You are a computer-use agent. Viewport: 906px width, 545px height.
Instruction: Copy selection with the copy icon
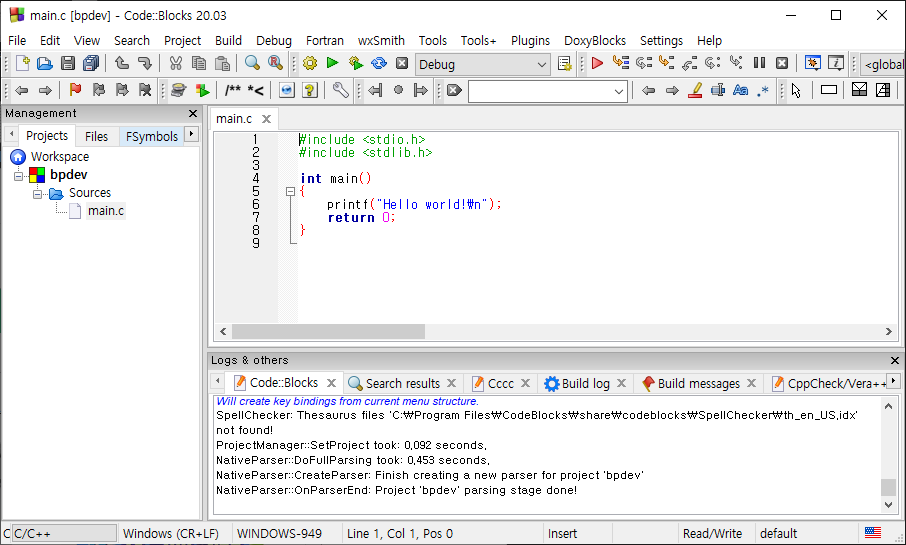pyautogui.click(x=199, y=63)
